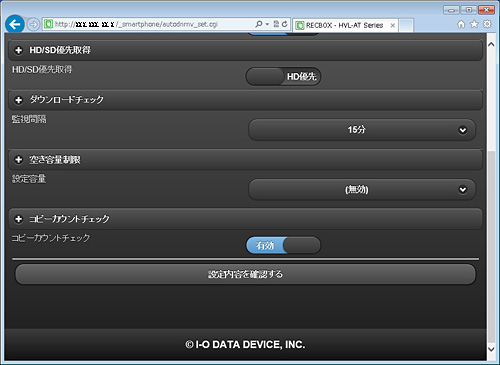Close the RECBOX - HVL-AT Series tab

pos(393,25)
